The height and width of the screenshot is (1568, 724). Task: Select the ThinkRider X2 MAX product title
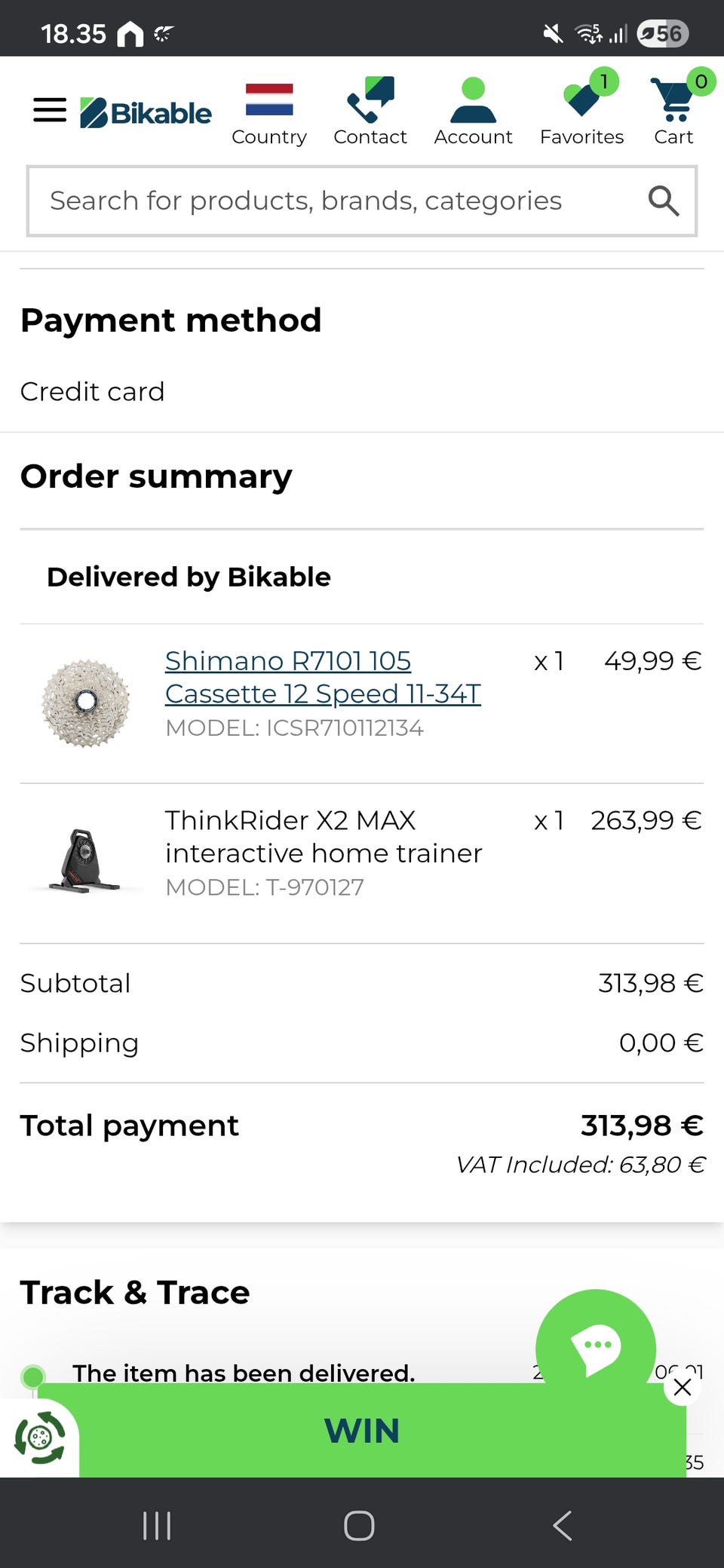(323, 836)
